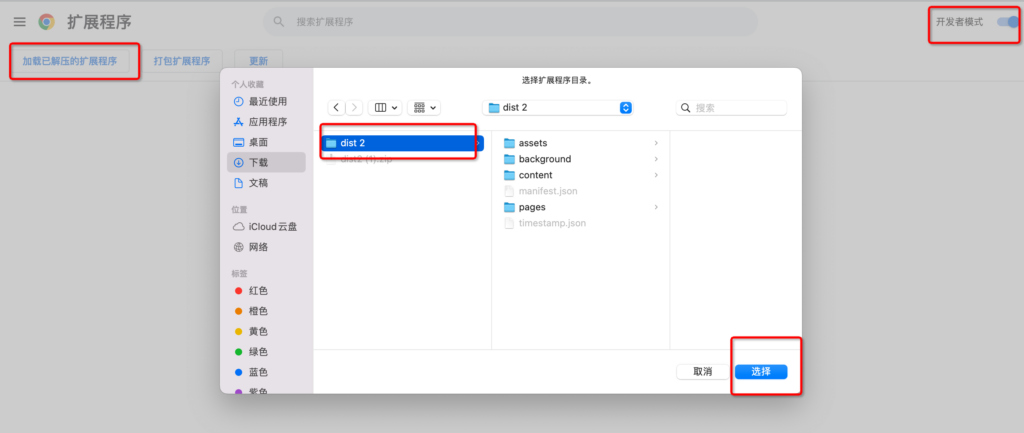Expand the assets folder chevron
The image size is (1024, 433).
pyautogui.click(x=656, y=143)
